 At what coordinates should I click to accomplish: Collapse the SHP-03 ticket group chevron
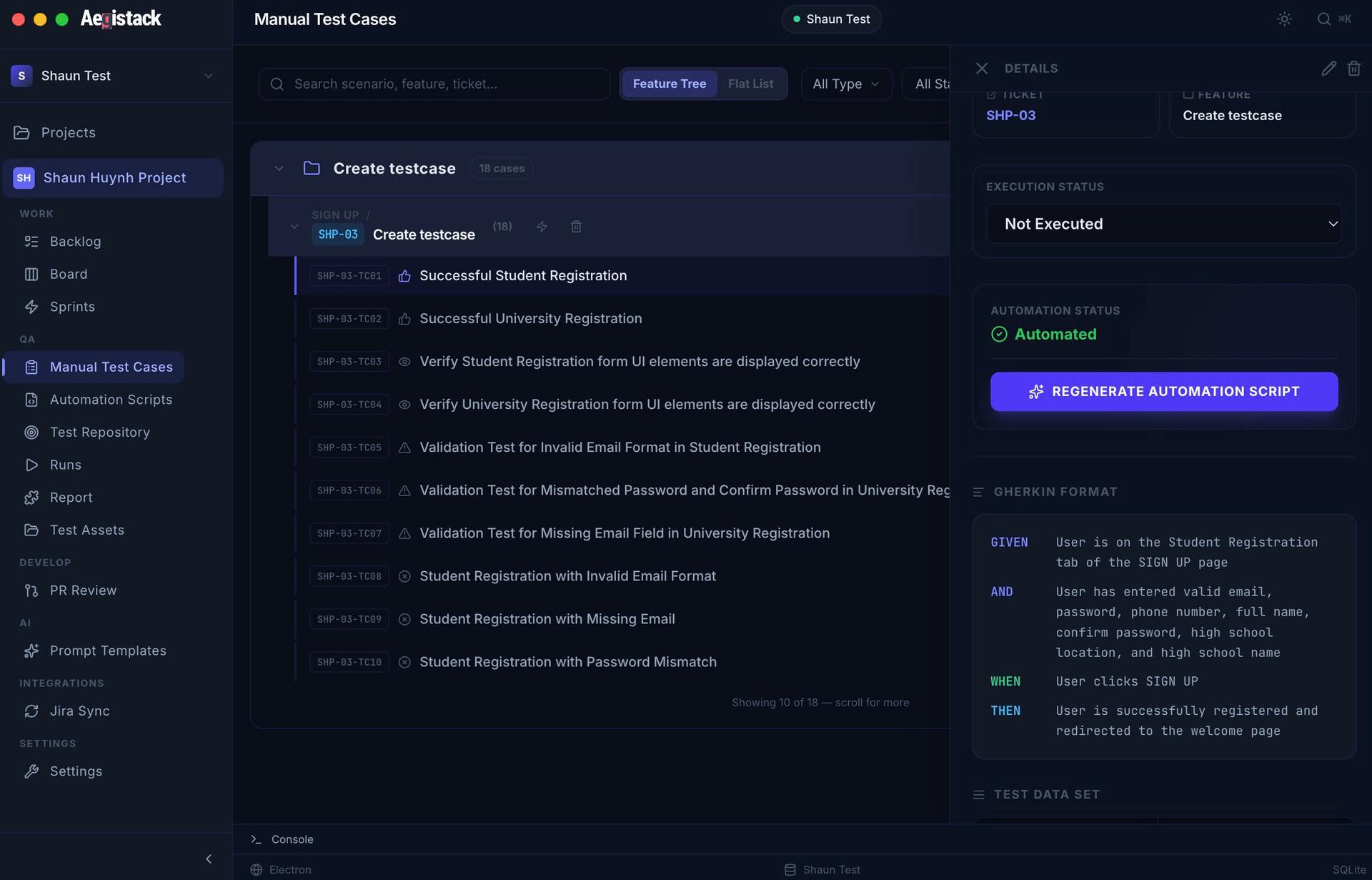(x=294, y=227)
